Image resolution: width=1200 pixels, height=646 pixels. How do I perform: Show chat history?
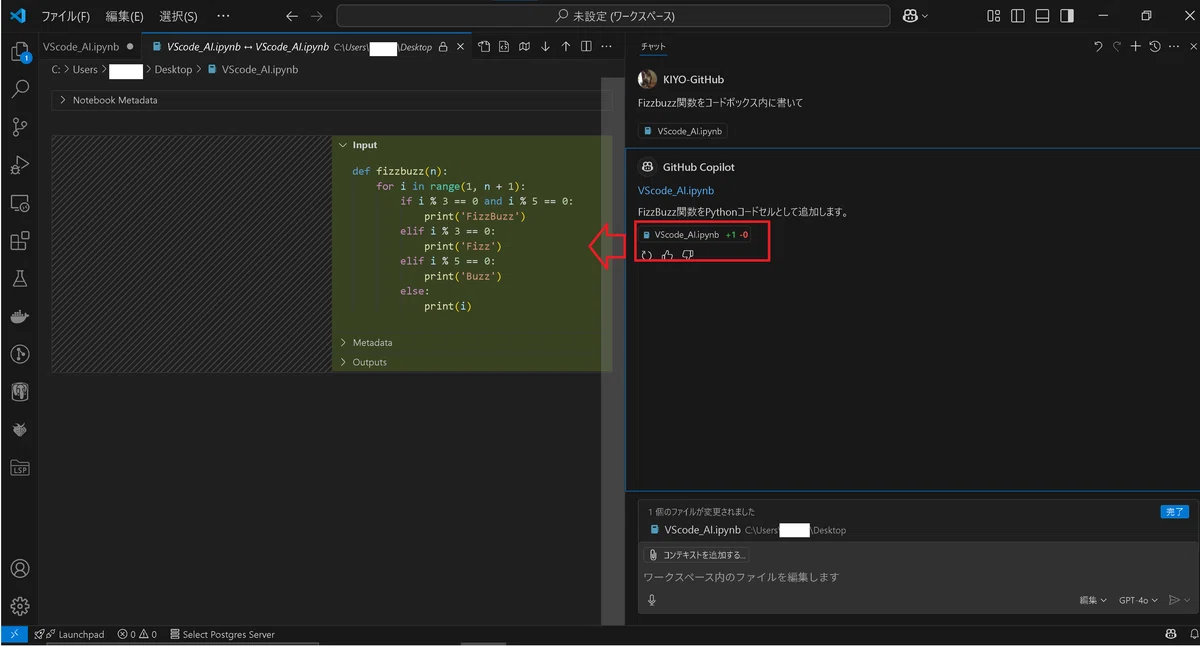coord(1155,46)
